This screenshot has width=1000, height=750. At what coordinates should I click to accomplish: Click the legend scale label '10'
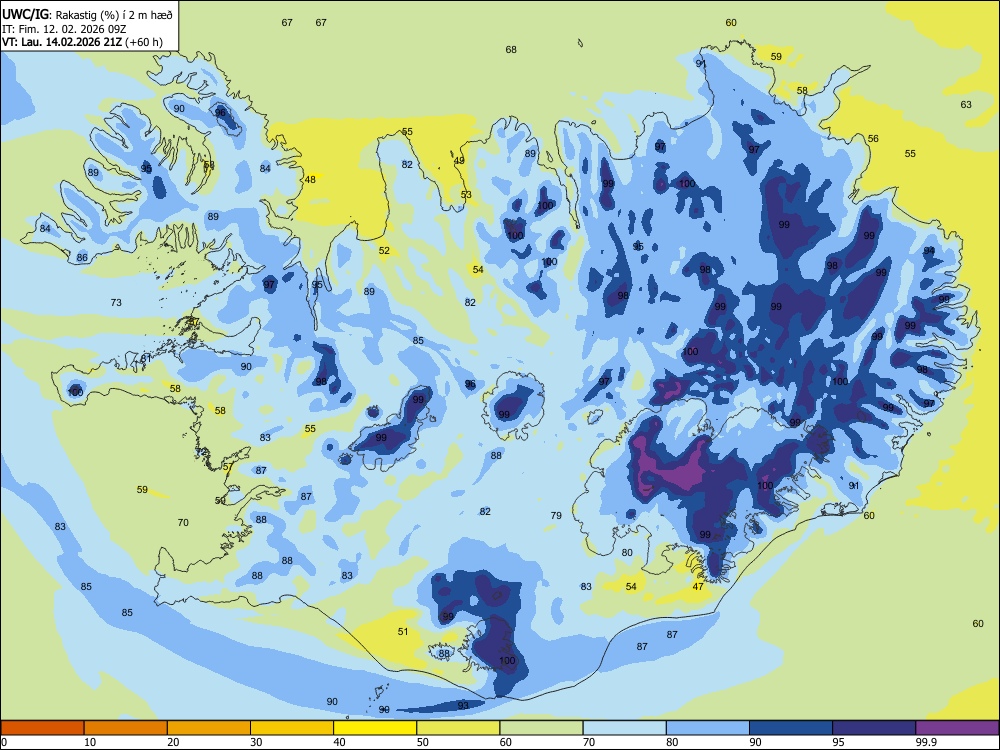(x=90, y=742)
